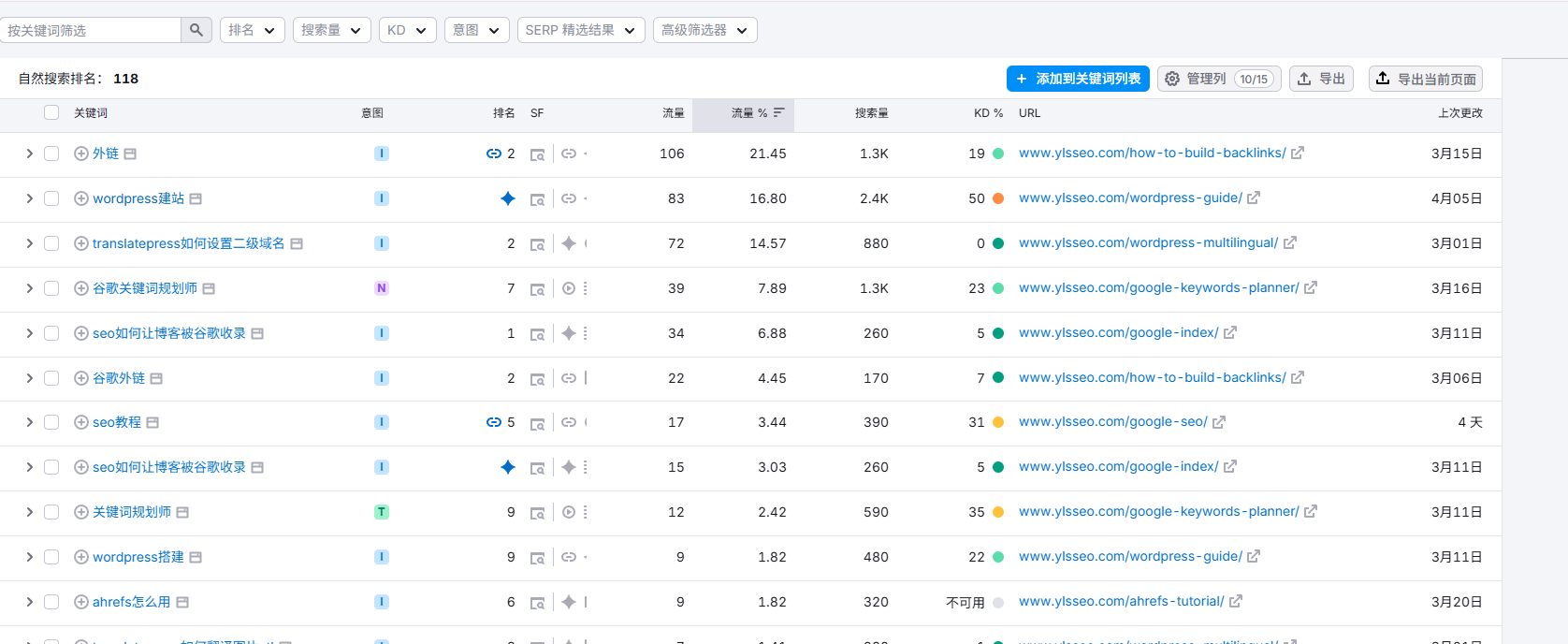Click external link icon after google-seo URL
The image size is (1568, 644).
pyautogui.click(x=1219, y=422)
